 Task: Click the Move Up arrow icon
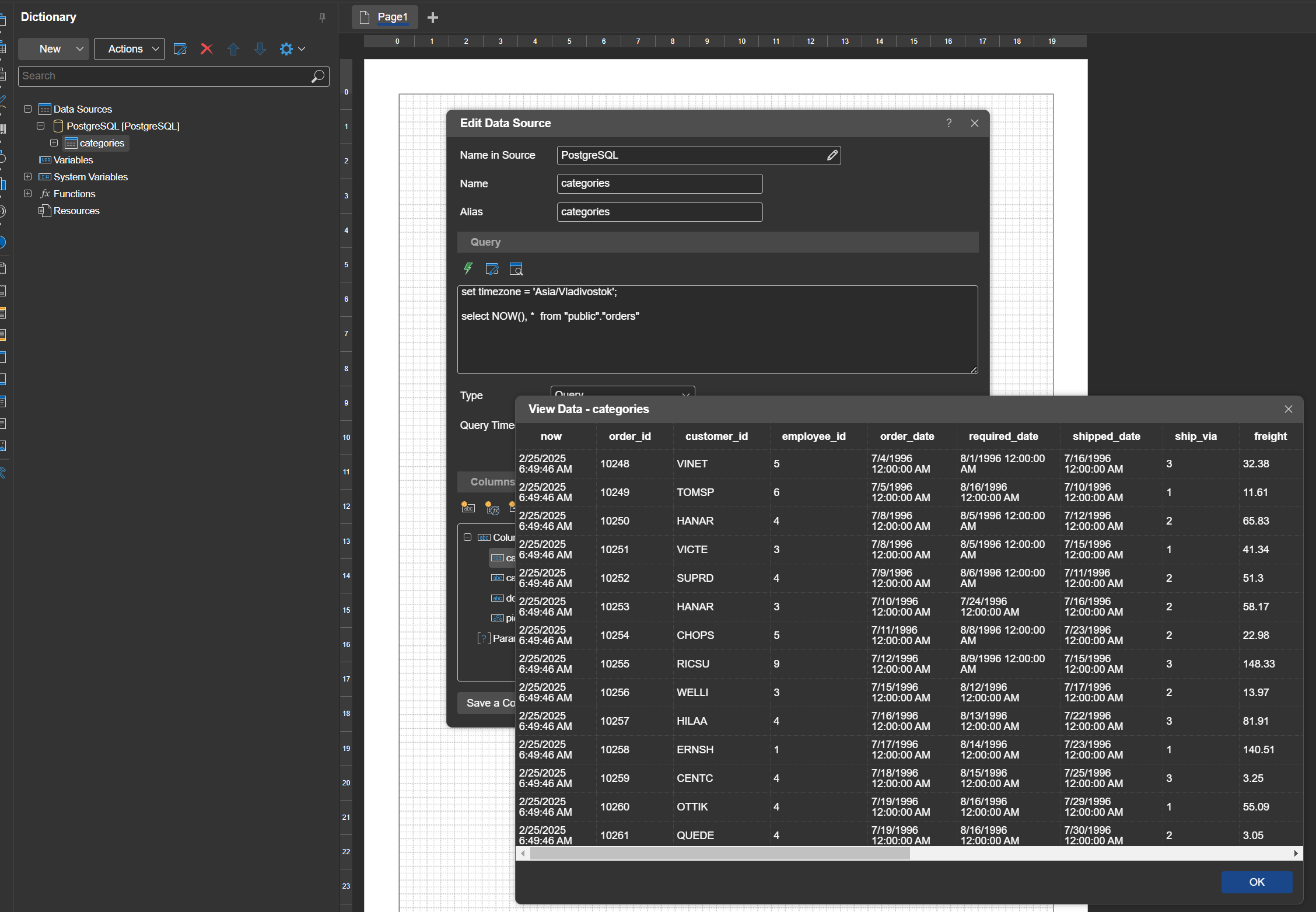click(x=233, y=49)
